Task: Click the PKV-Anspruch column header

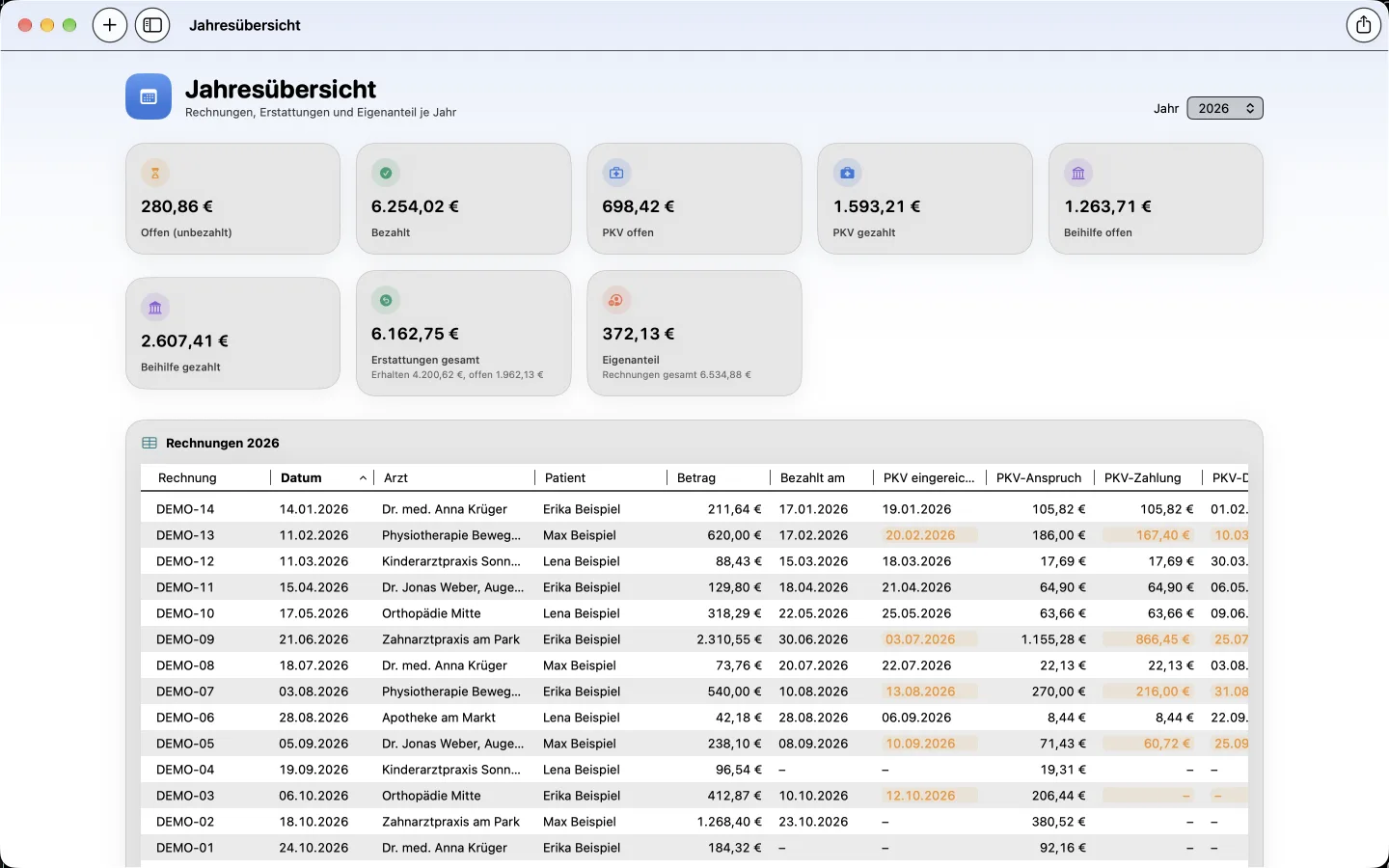Action: (x=1039, y=477)
